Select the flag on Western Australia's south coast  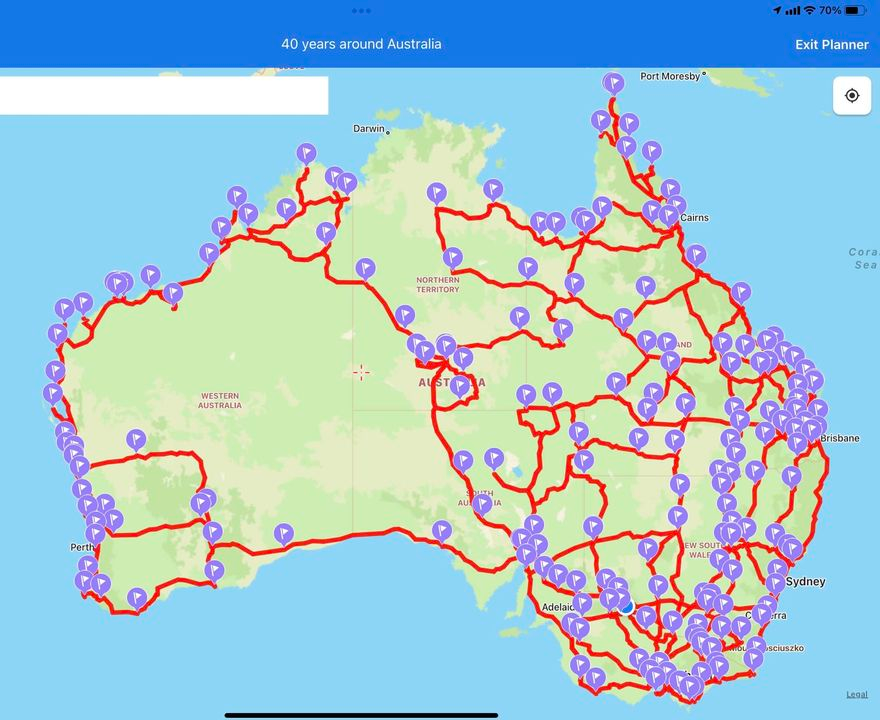[137, 597]
